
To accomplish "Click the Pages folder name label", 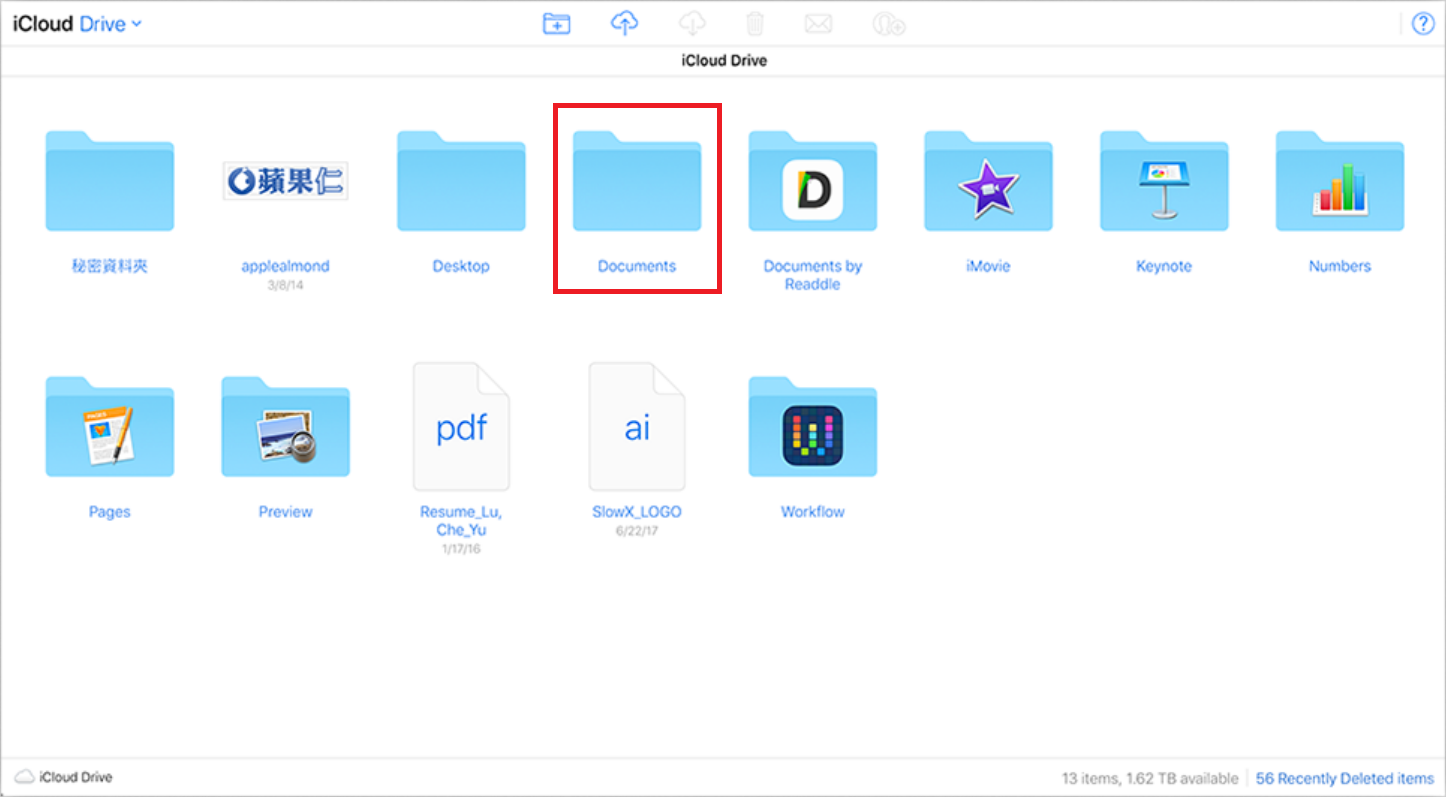I will (110, 512).
